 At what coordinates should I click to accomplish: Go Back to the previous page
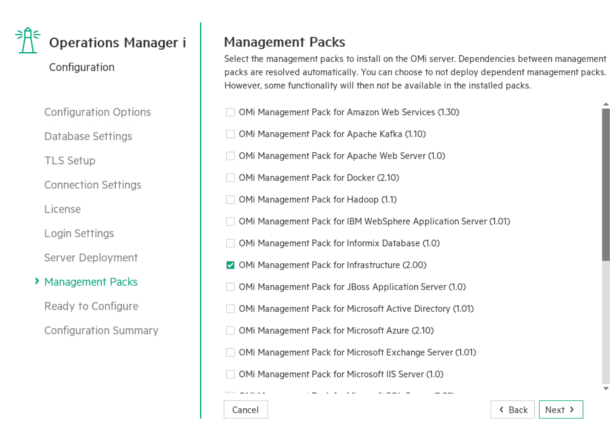click(512, 410)
